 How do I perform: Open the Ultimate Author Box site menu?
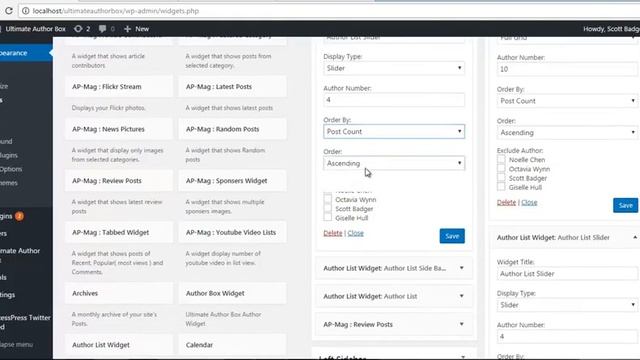pyautogui.click(x=35, y=29)
